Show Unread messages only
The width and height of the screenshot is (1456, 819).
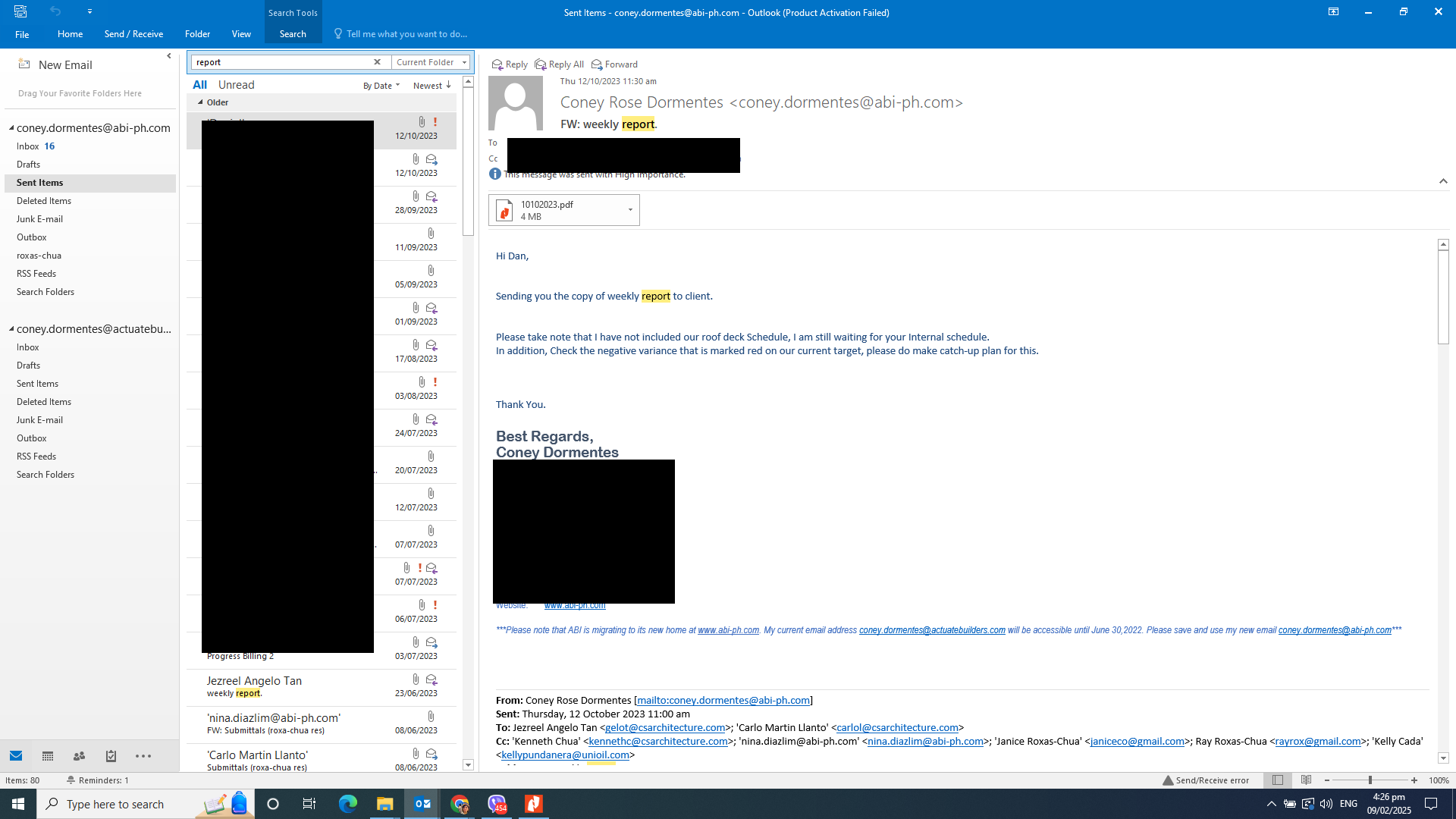pos(236,85)
